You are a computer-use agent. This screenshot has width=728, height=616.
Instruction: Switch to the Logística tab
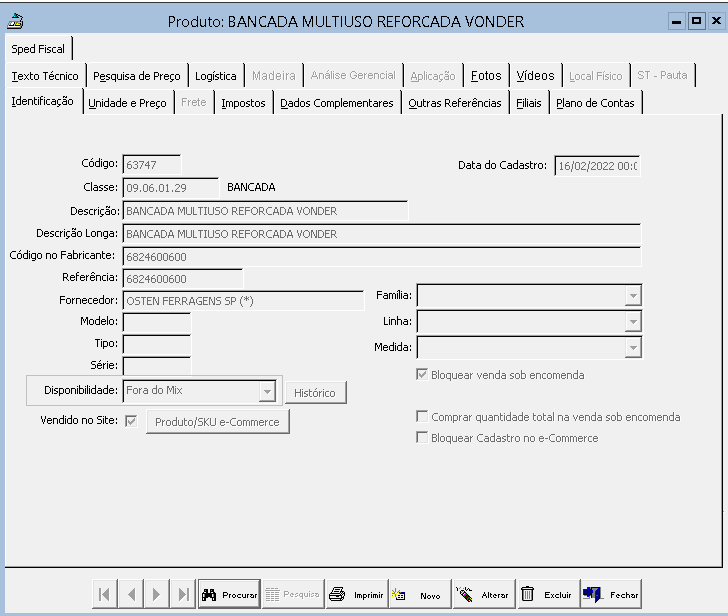tap(216, 76)
